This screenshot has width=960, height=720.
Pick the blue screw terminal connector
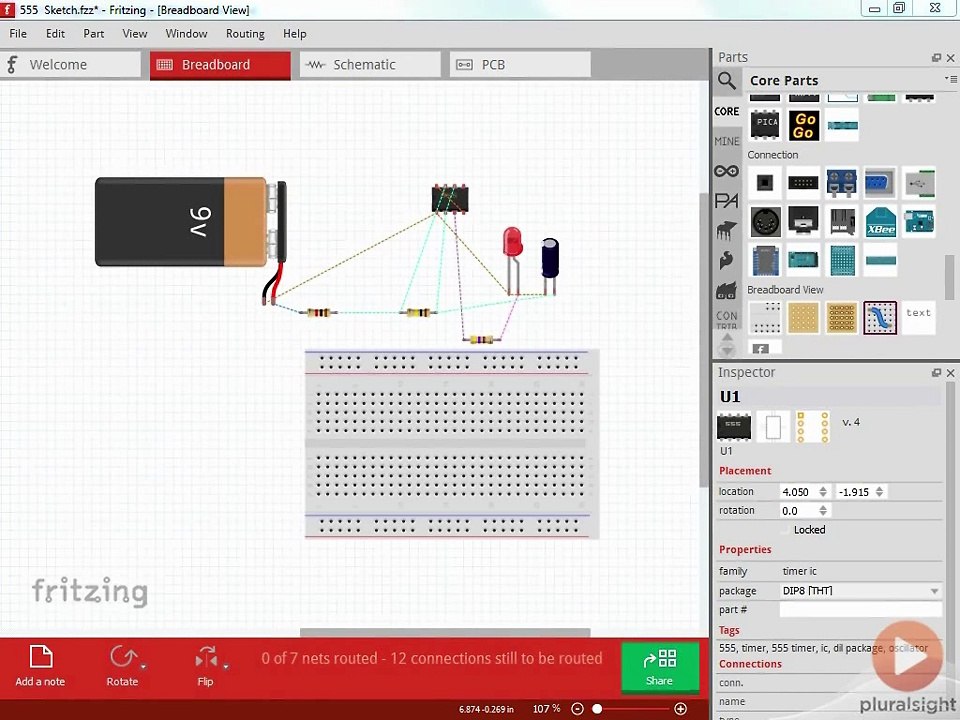coord(842,182)
